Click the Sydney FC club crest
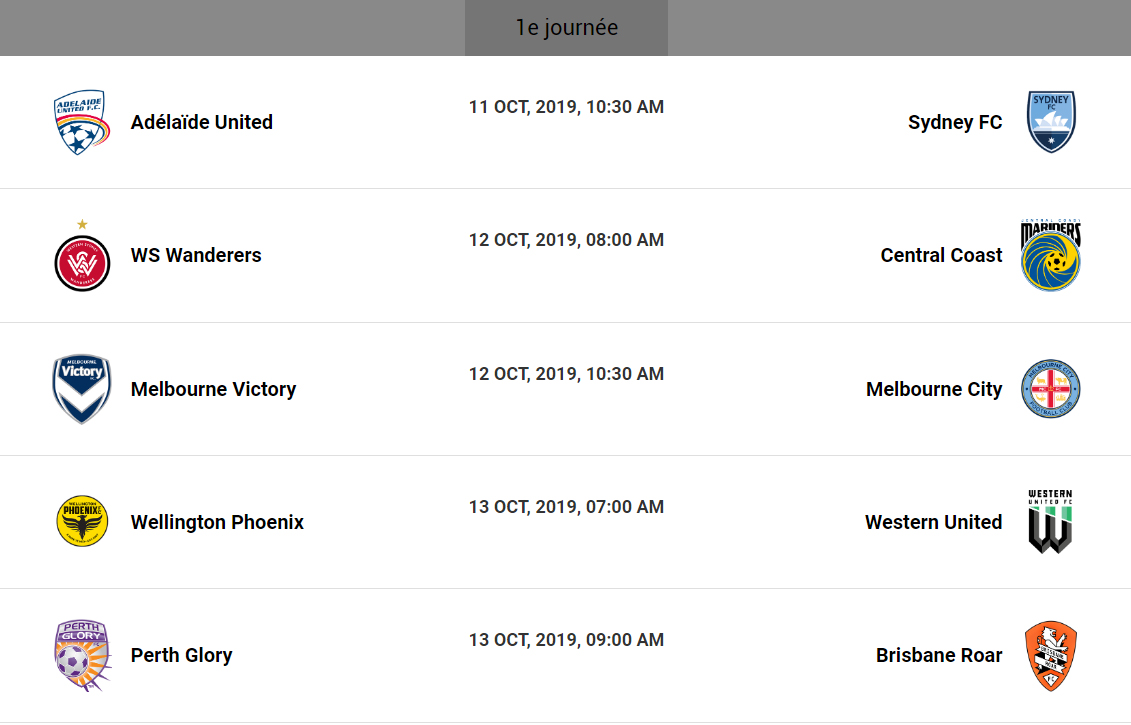This screenshot has width=1131, height=725. click(1051, 122)
